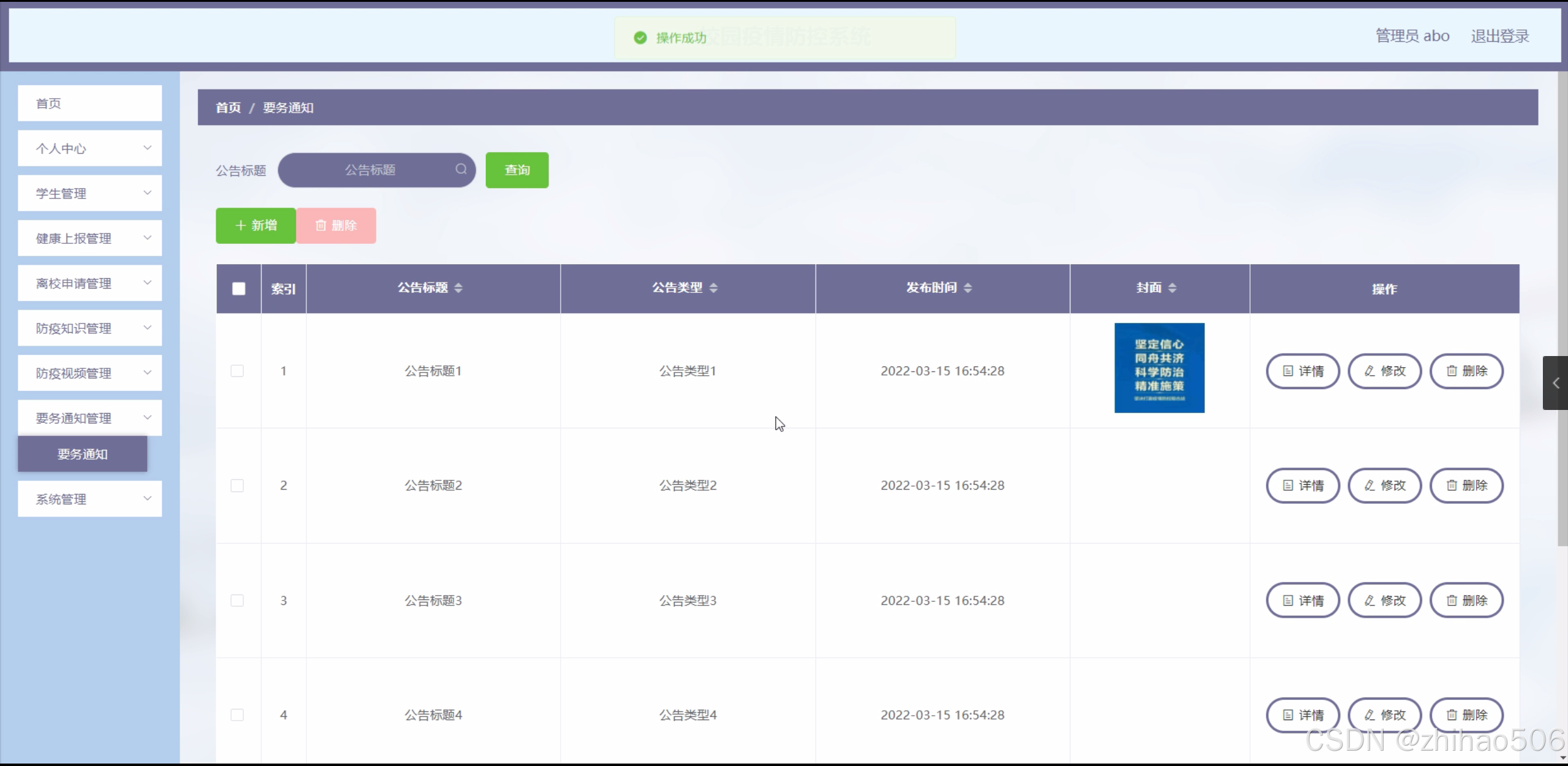Click the green 查询 button
The height and width of the screenshot is (766, 1568).
coord(517,170)
